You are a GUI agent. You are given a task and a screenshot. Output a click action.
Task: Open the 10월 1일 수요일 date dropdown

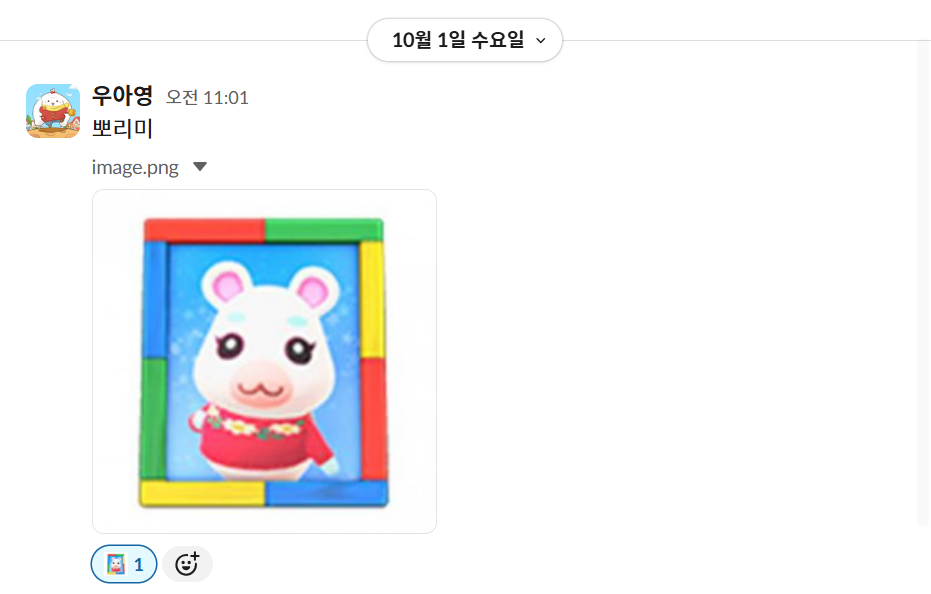(x=465, y=40)
